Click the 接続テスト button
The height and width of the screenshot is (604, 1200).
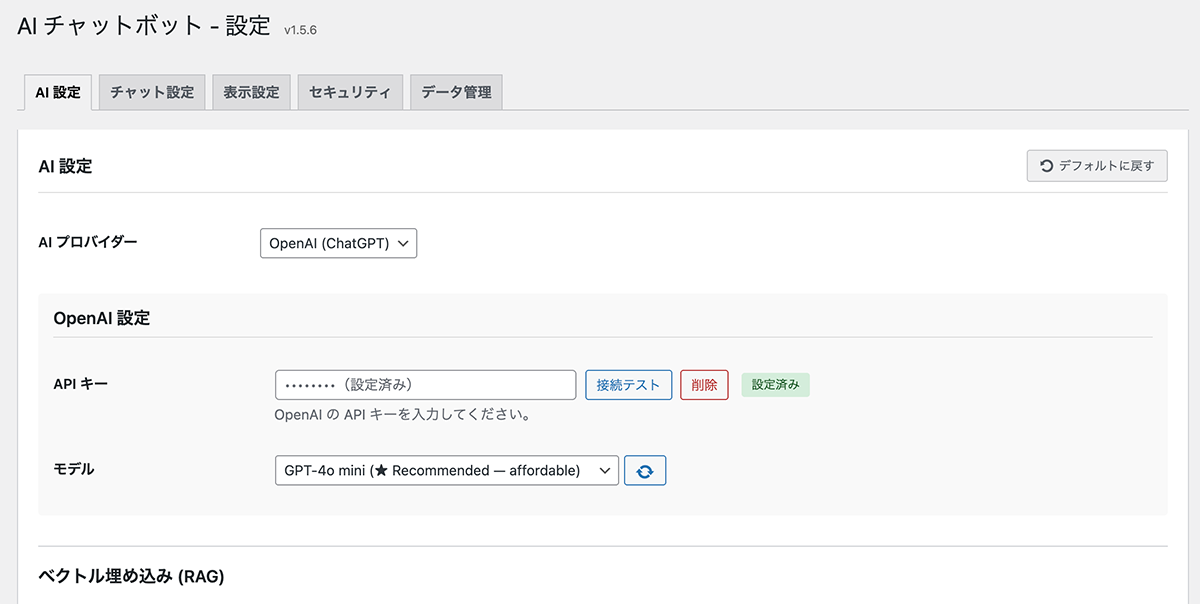coord(630,384)
